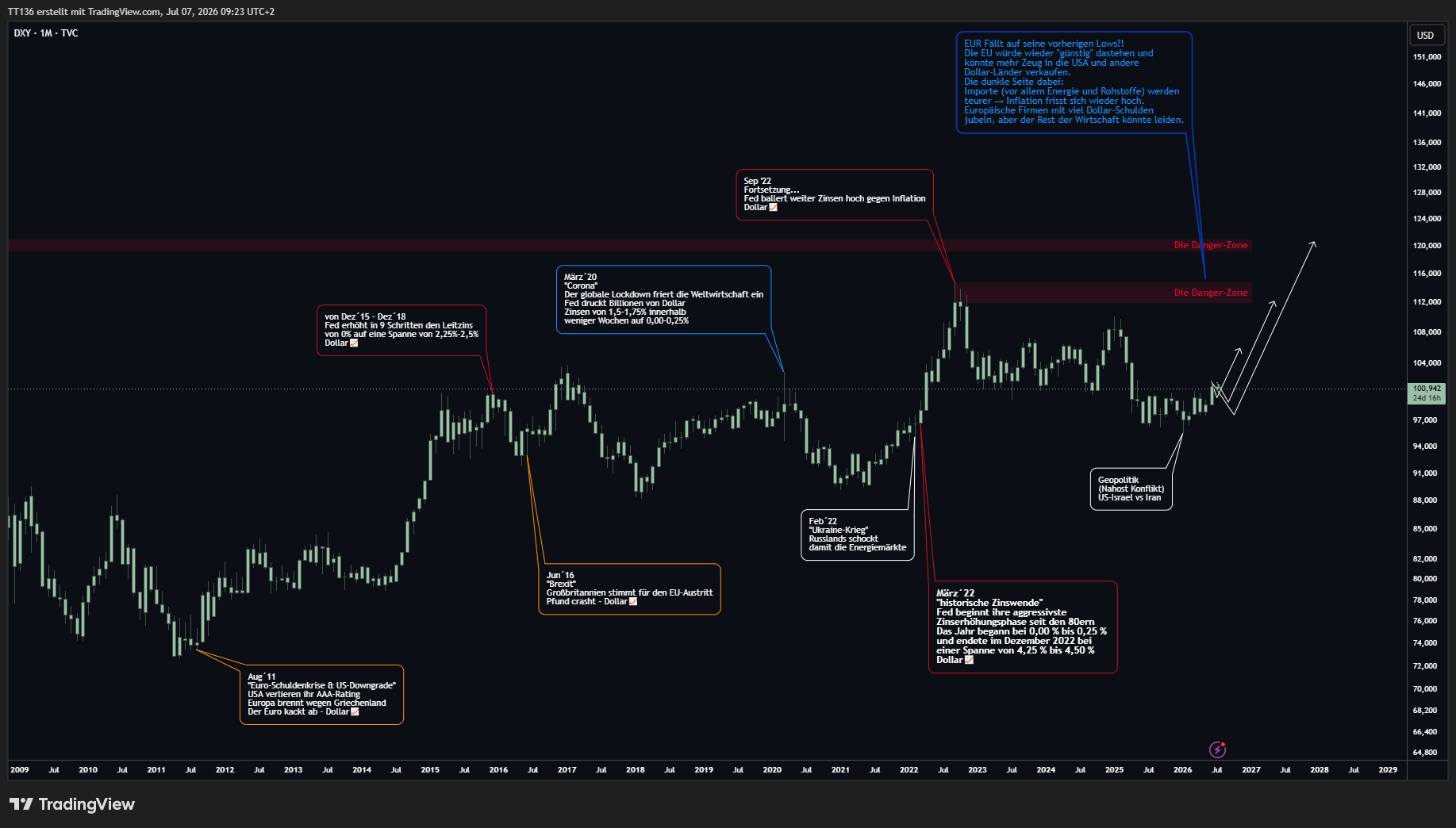
Task: Click the 104,000 price axis label
Action: [1427, 363]
